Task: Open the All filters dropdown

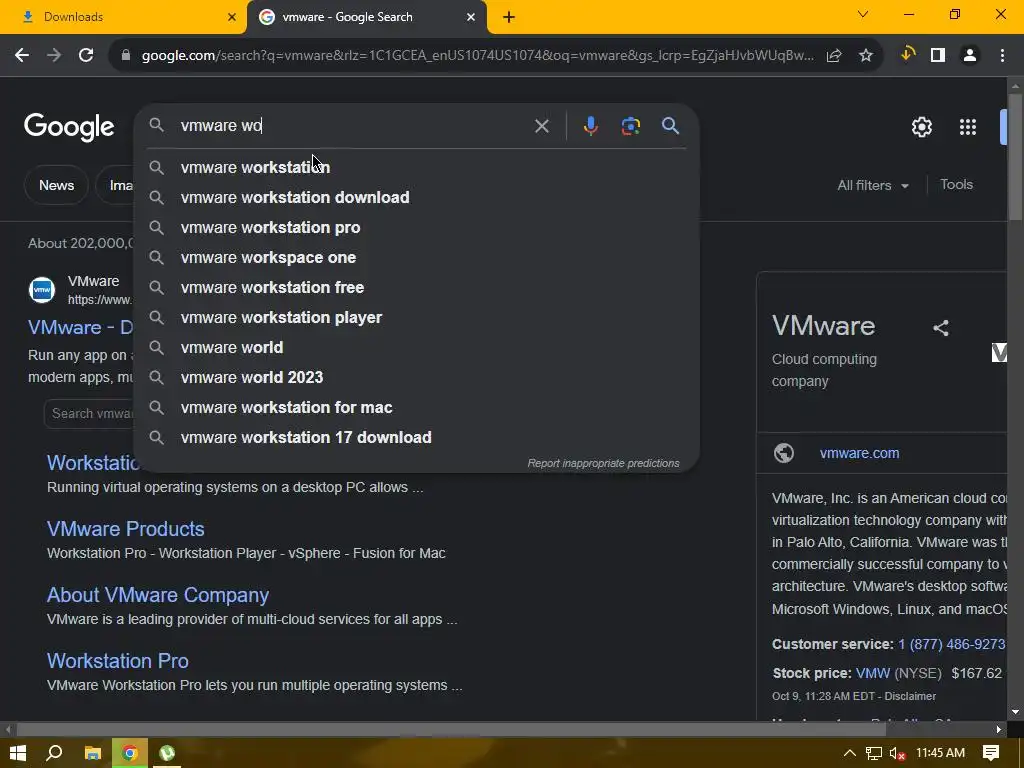Action: pos(873,185)
